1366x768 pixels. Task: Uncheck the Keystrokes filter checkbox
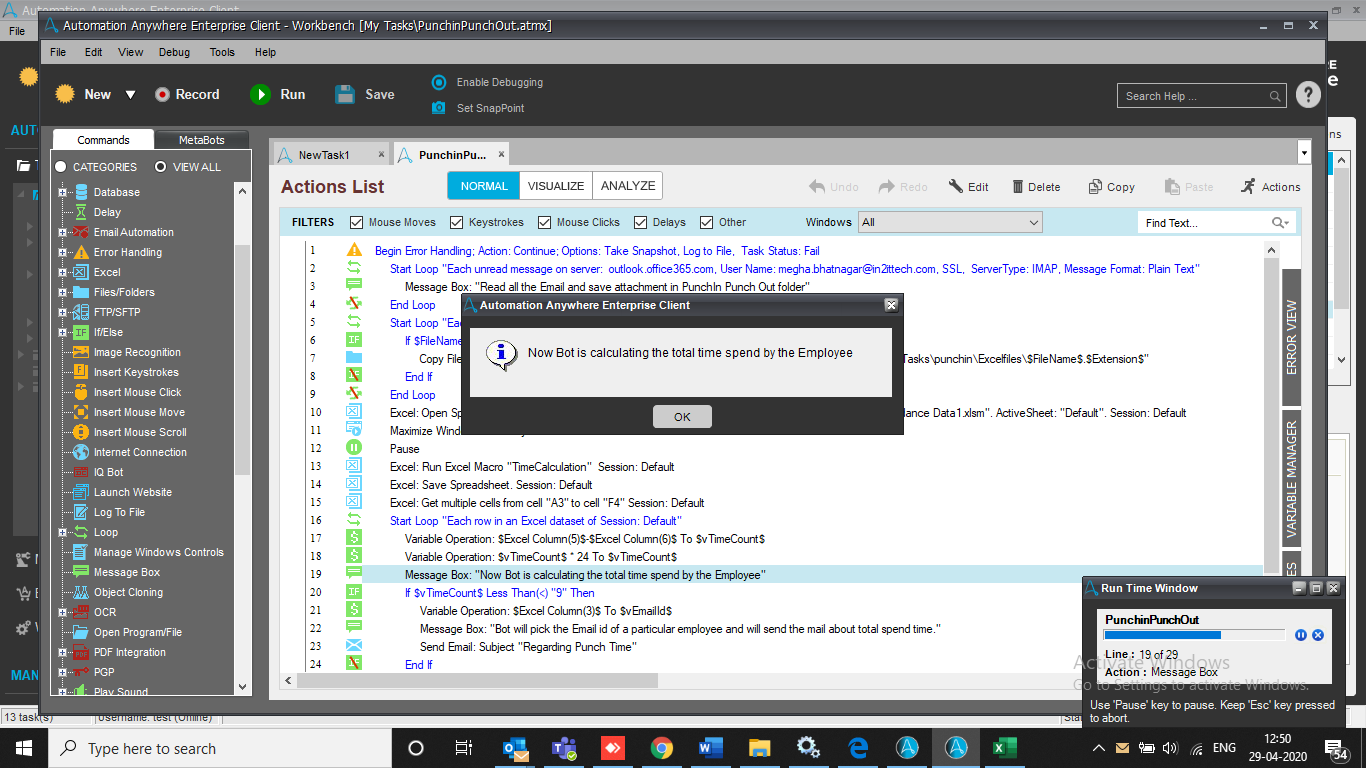457,222
